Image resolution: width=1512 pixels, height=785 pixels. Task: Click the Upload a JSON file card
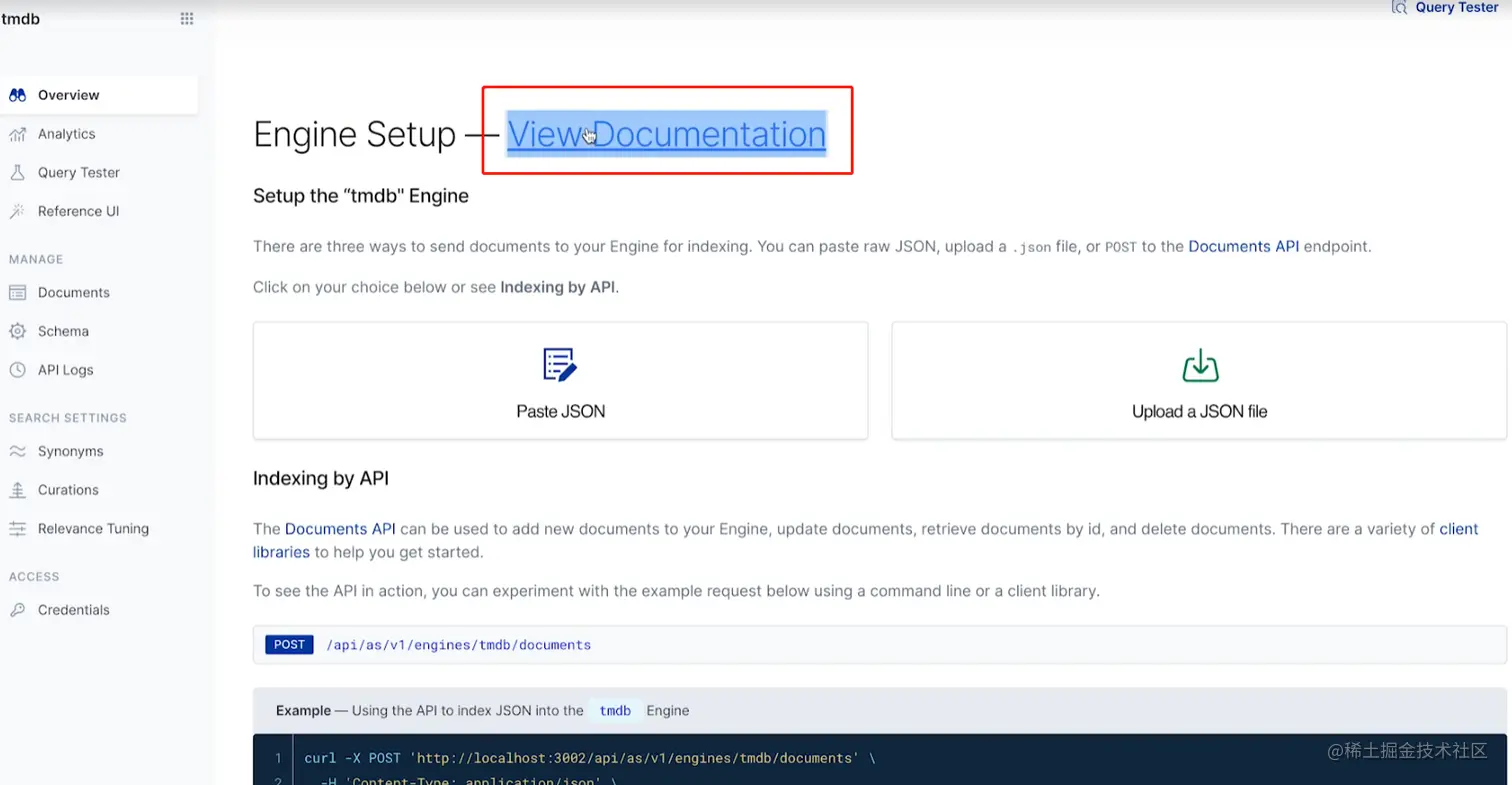(1199, 380)
